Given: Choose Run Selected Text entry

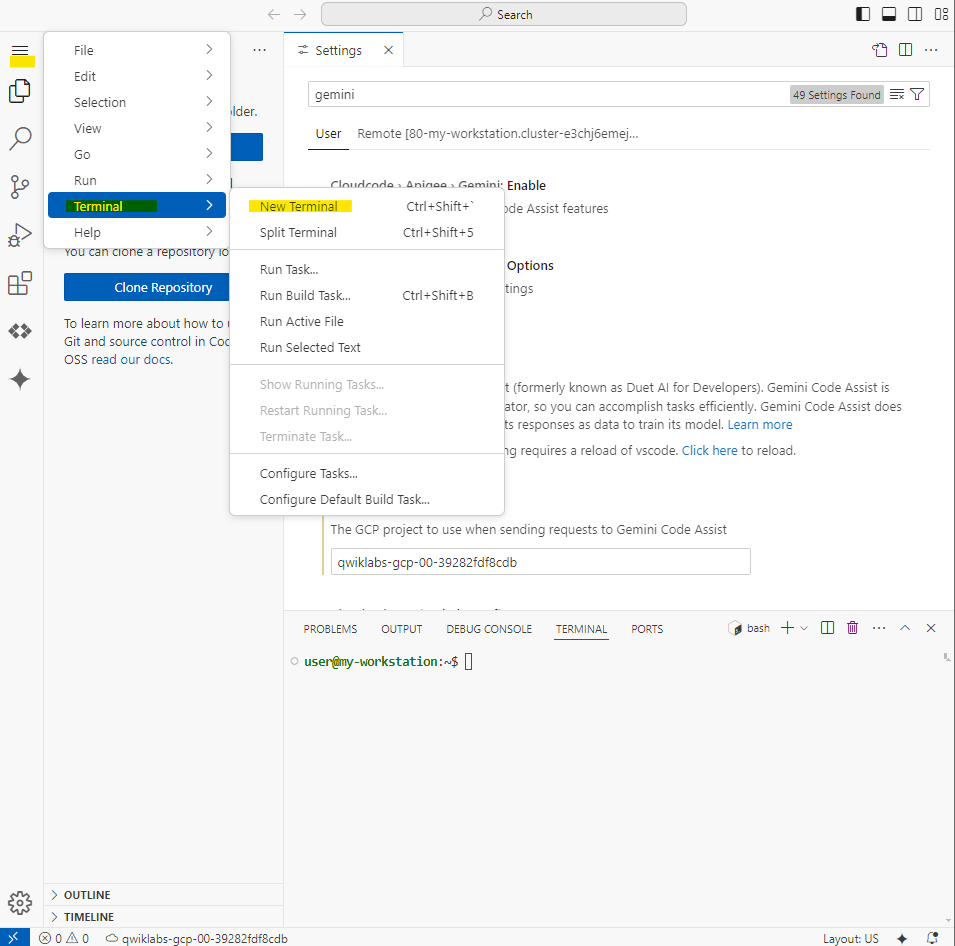Looking at the screenshot, I should coord(367,347).
